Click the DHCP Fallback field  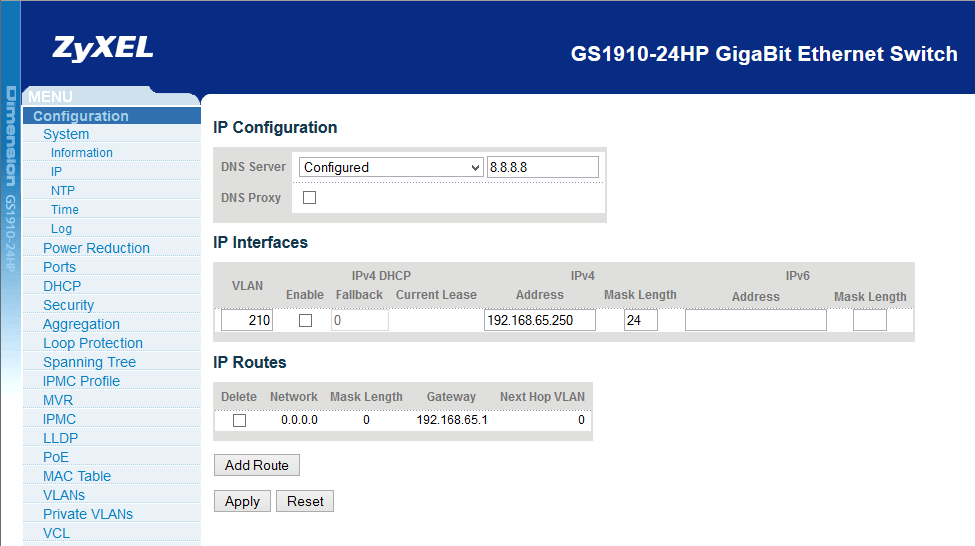tap(360, 320)
